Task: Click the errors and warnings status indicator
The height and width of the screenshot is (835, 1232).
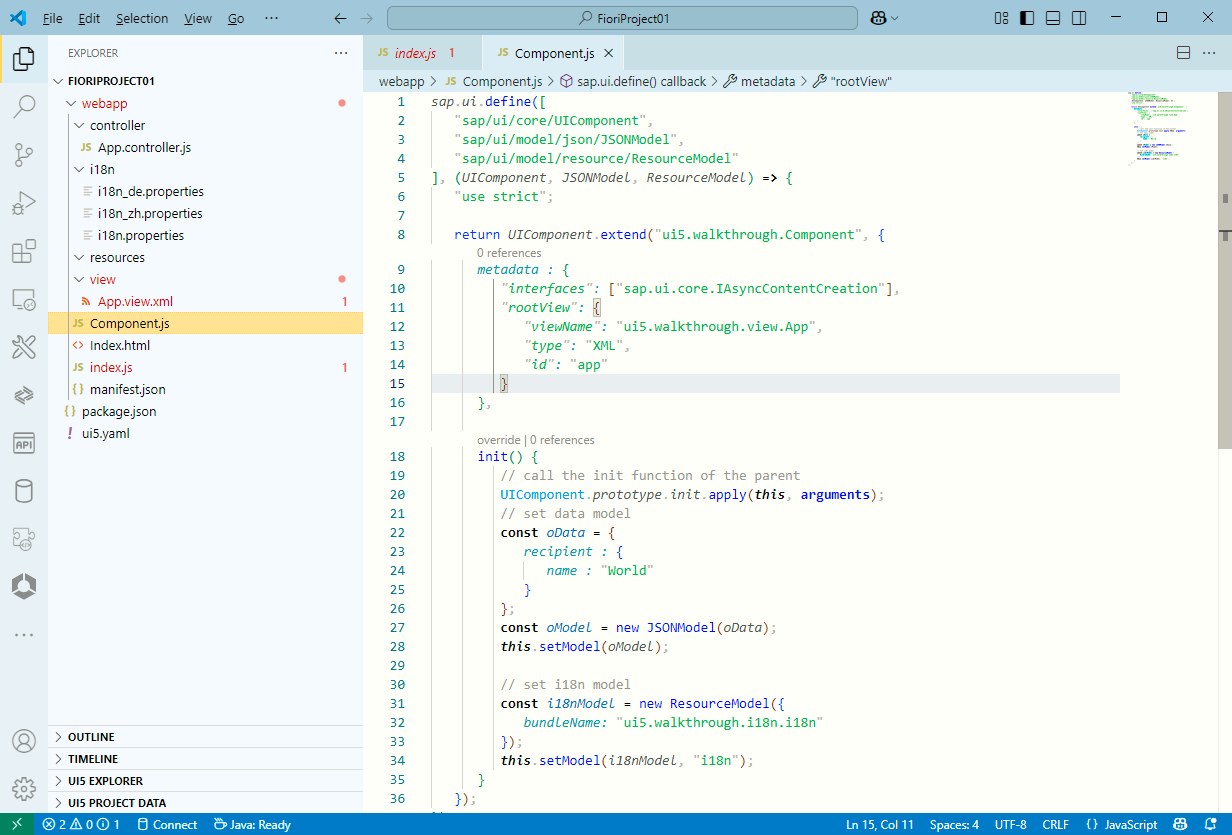Action: 81,825
